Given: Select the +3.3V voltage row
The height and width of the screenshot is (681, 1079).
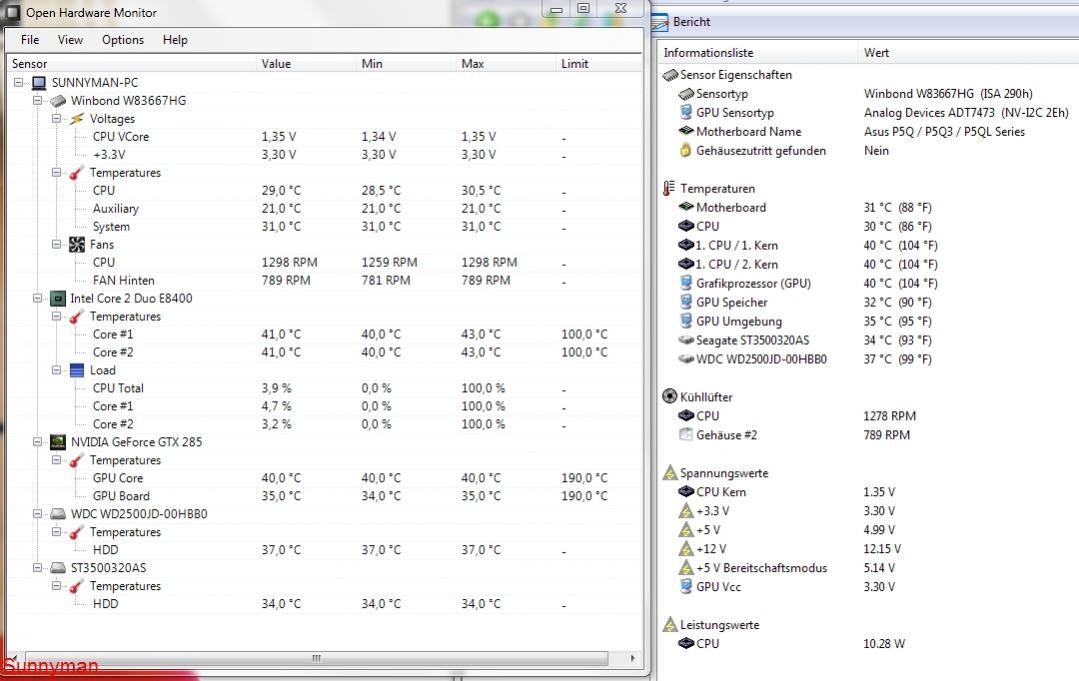Looking at the screenshot, I should pyautogui.click(x=323, y=155).
